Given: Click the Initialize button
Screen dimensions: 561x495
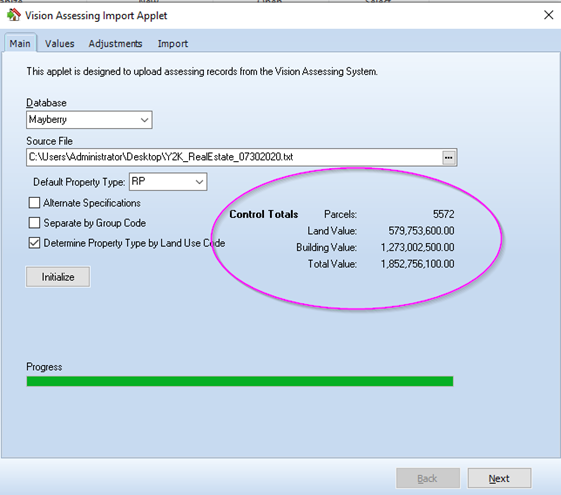Looking at the screenshot, I should pos(58,277).
